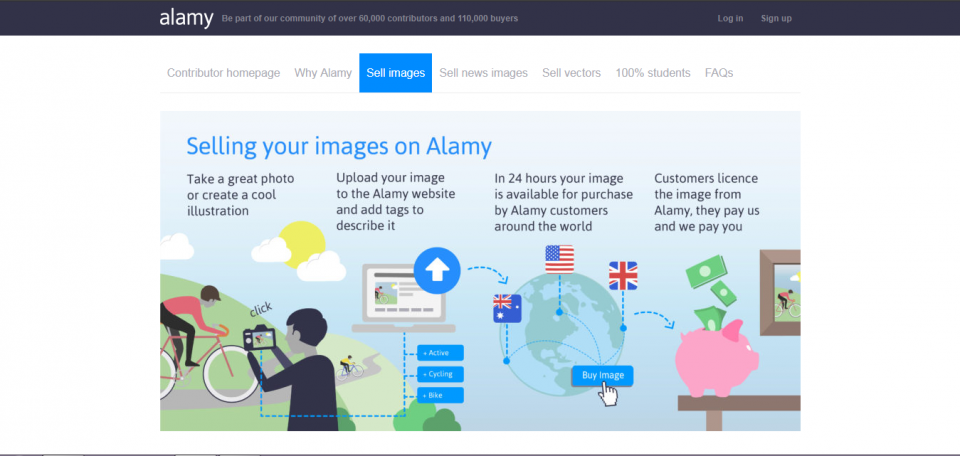Viewport: 960px width, 456px height.
Task: Open the Contributor homepage tab
Action: click(x=223, y=73)
